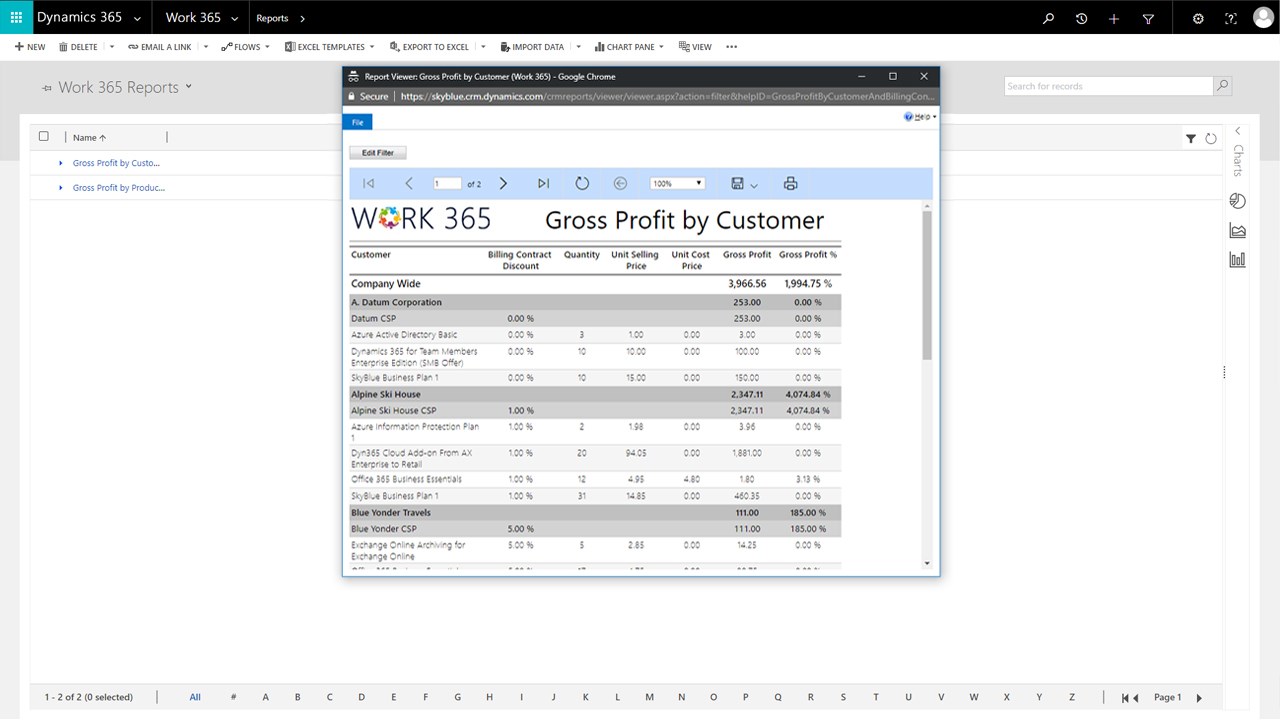
Task: Click EMAIL A LINK command
Action: tap(160, 47)
